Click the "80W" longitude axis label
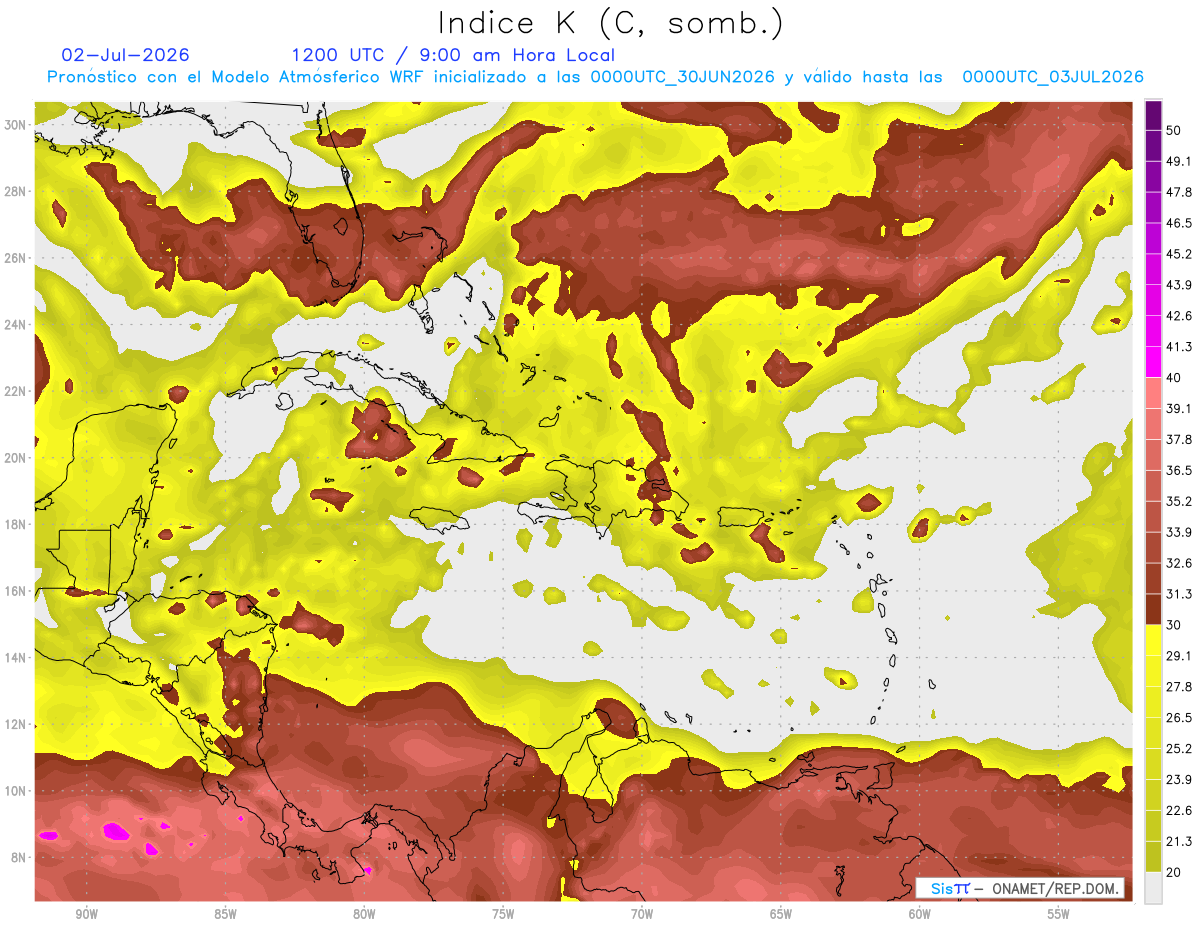The height and width of the screenshot is (927, 1200). (x=364, y=915)
